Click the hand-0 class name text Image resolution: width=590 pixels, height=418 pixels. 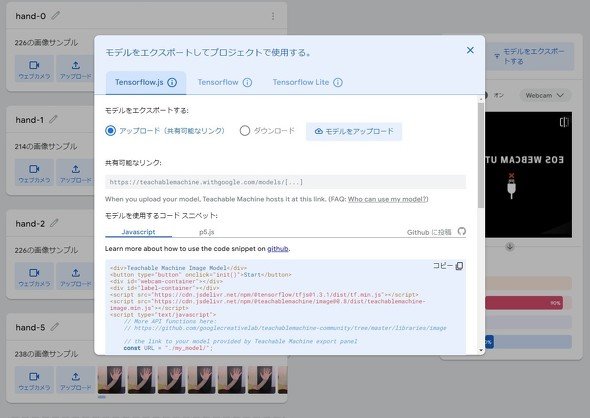pyautogui.click(x=30, y=16)
